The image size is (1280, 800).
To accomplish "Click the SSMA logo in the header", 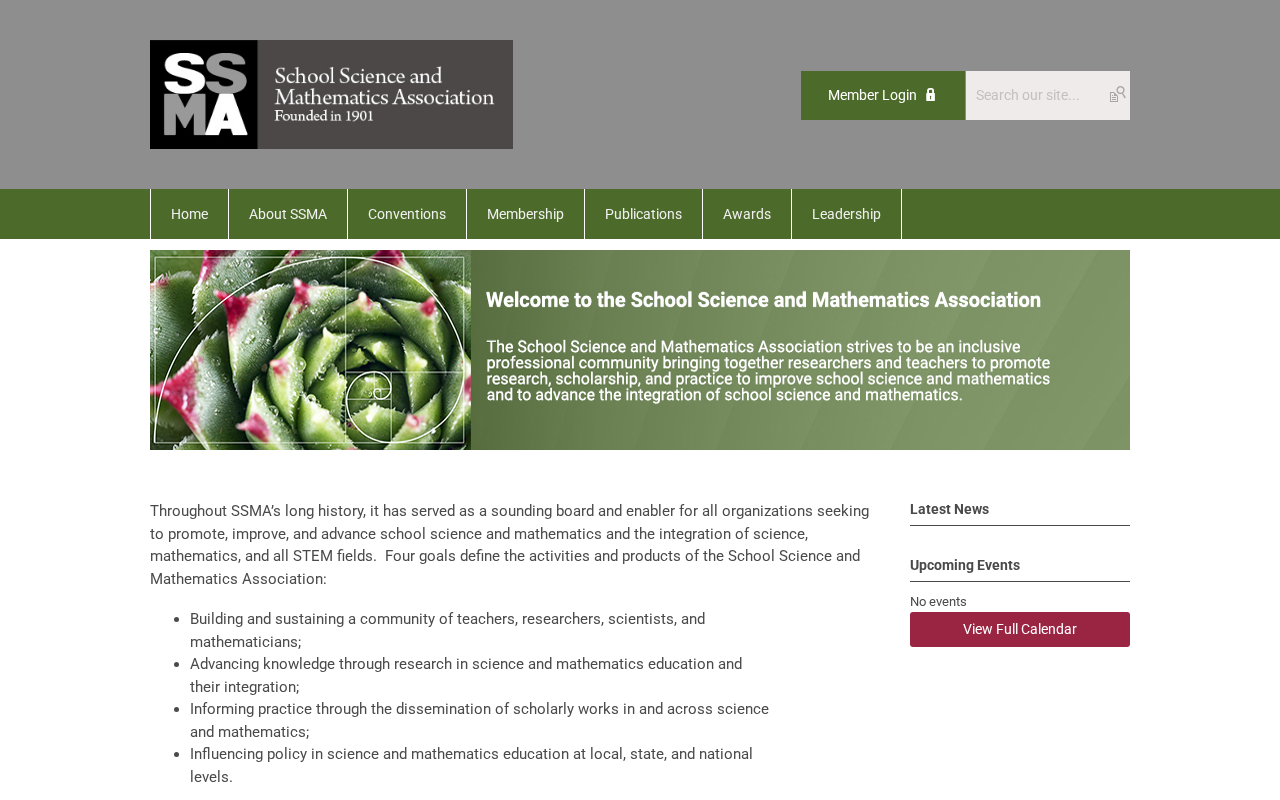I will point(331,94).
